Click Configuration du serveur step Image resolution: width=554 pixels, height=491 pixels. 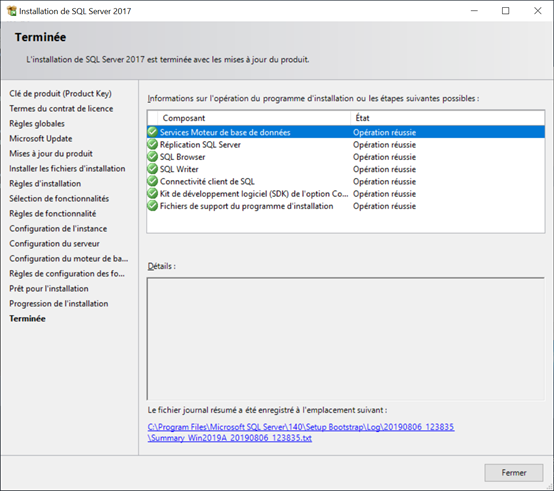(x=54, y=244)
